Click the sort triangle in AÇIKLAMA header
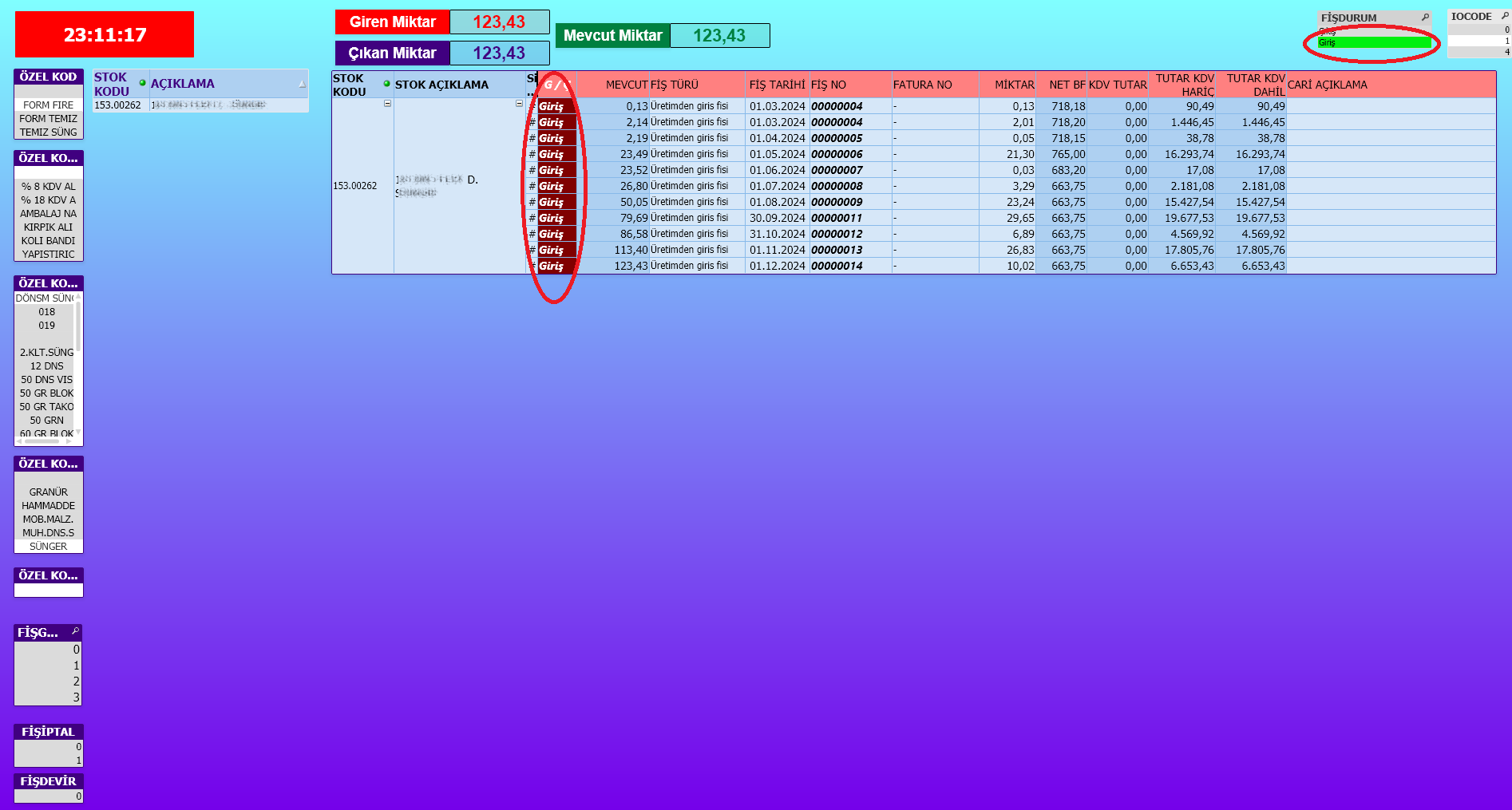The width and height of the screenshot is (1512, 810). [303, 84]
